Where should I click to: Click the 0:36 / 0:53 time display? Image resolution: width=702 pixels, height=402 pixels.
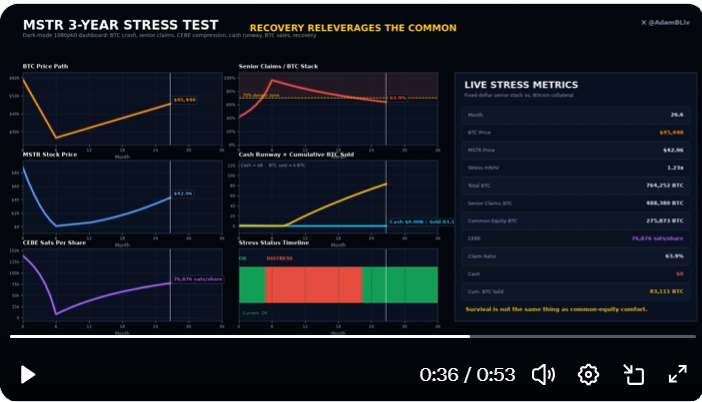467,375
